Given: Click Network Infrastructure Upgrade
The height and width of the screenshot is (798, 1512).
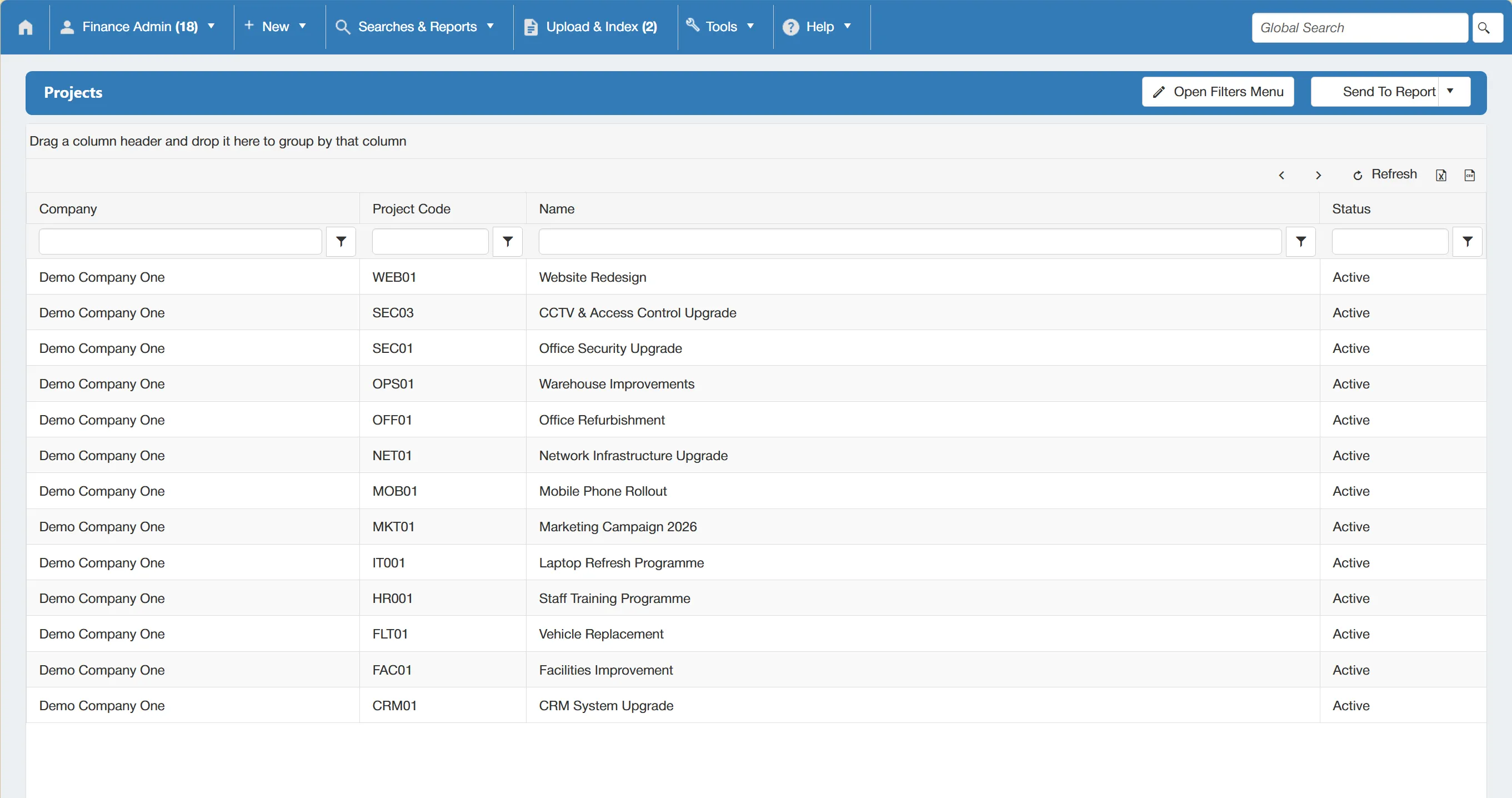Looking at the screenshot, I should 633,456.
